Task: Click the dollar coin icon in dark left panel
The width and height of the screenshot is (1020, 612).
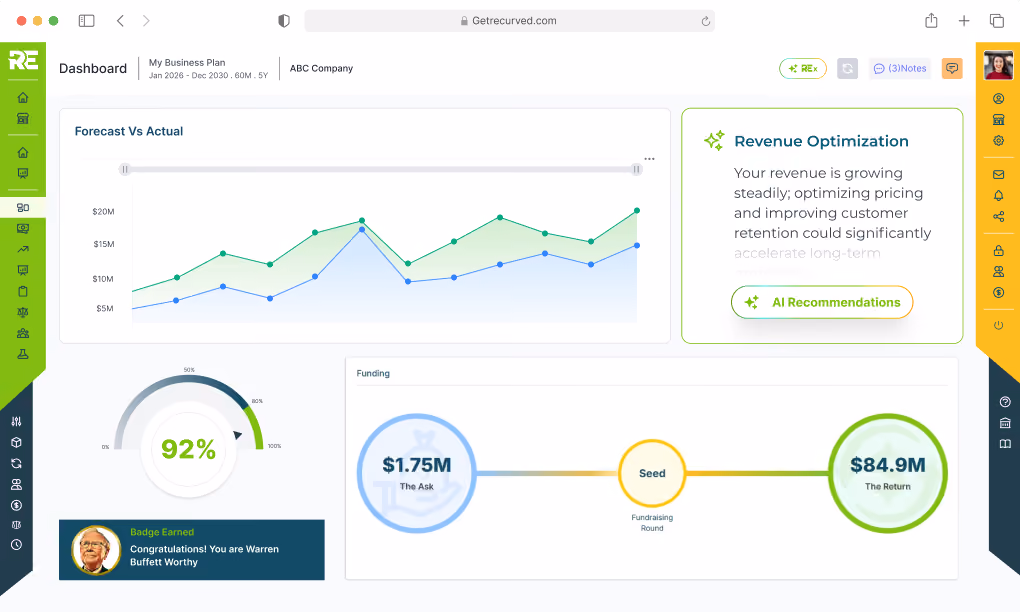Action: click(16, 505)
